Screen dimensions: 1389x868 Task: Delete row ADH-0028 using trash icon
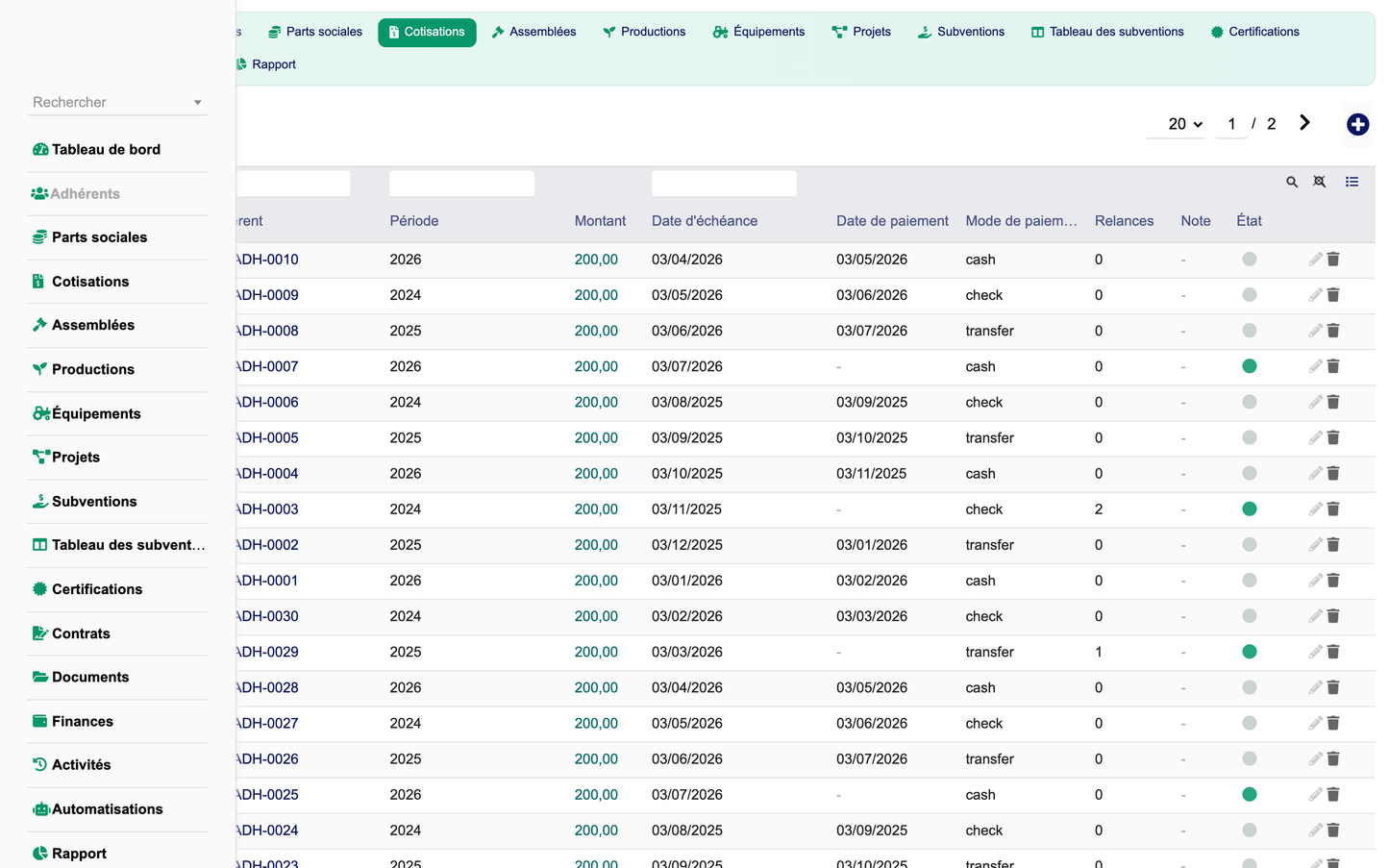coord(1333,687)
